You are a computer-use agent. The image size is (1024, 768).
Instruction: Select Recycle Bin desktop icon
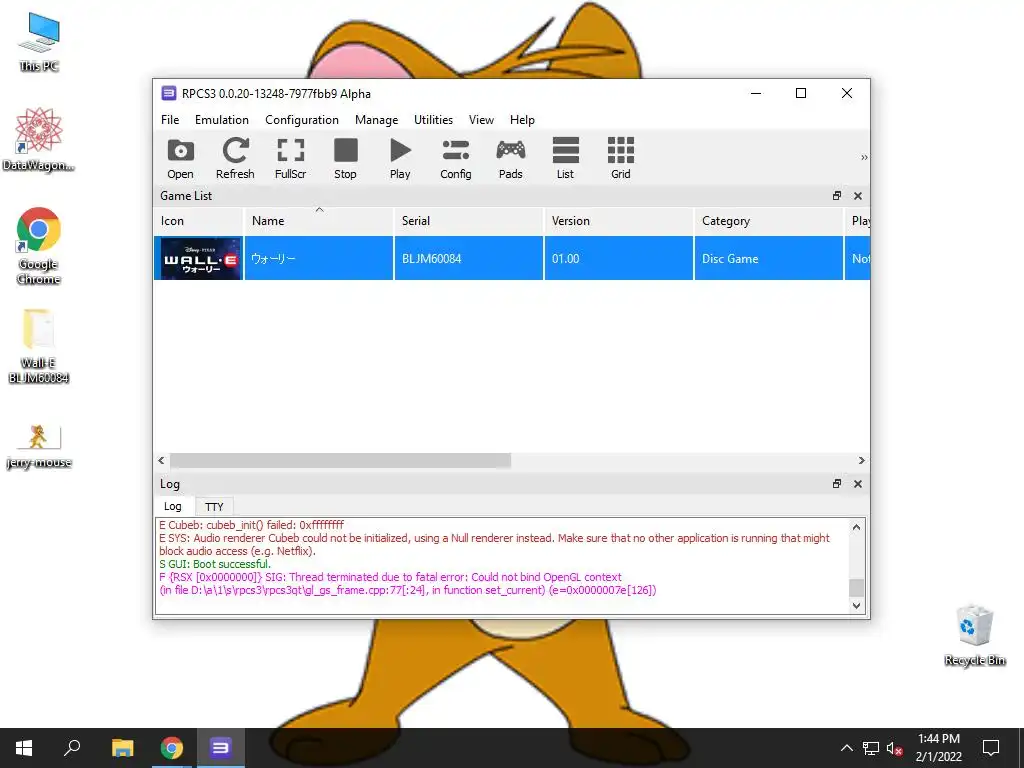974,635
